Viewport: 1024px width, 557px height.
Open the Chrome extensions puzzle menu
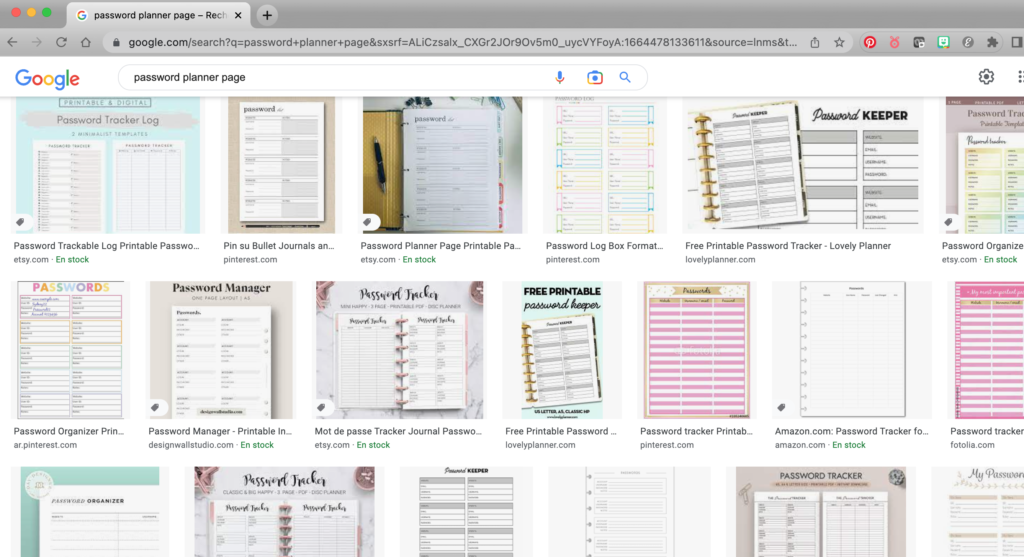pos(992,43)
